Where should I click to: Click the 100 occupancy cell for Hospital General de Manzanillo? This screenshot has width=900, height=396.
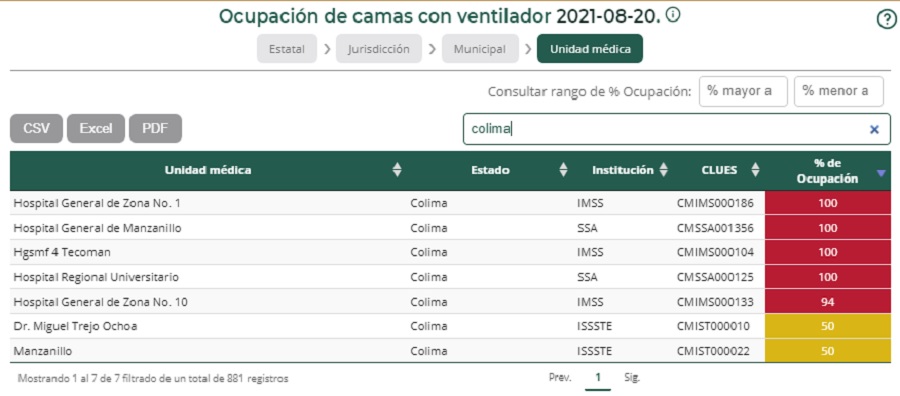click(x=828, y=228)
